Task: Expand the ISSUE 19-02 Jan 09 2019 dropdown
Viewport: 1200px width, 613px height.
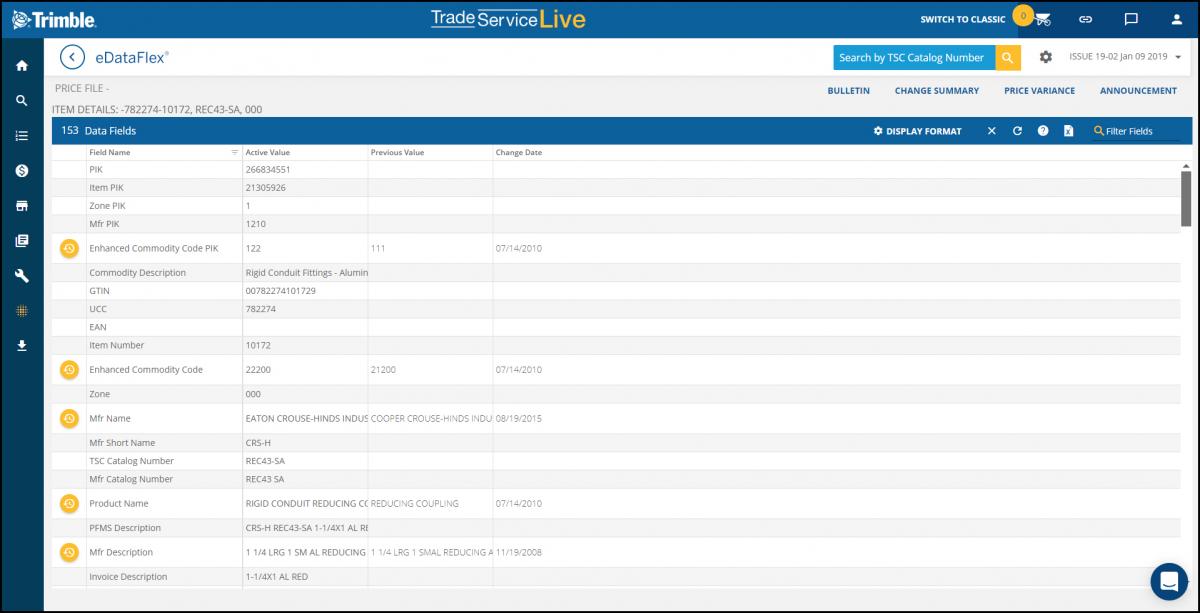Action: [1125, 57]
